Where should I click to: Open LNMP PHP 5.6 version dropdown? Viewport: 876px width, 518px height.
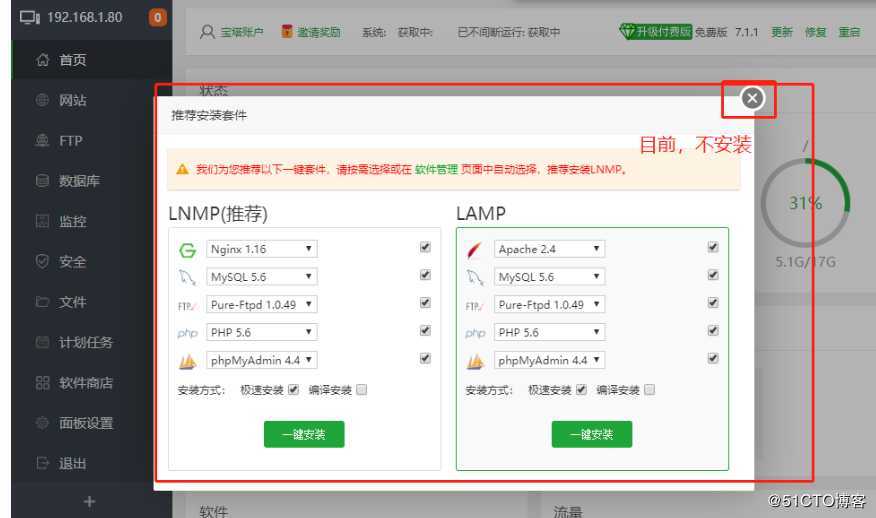[261, 332]
